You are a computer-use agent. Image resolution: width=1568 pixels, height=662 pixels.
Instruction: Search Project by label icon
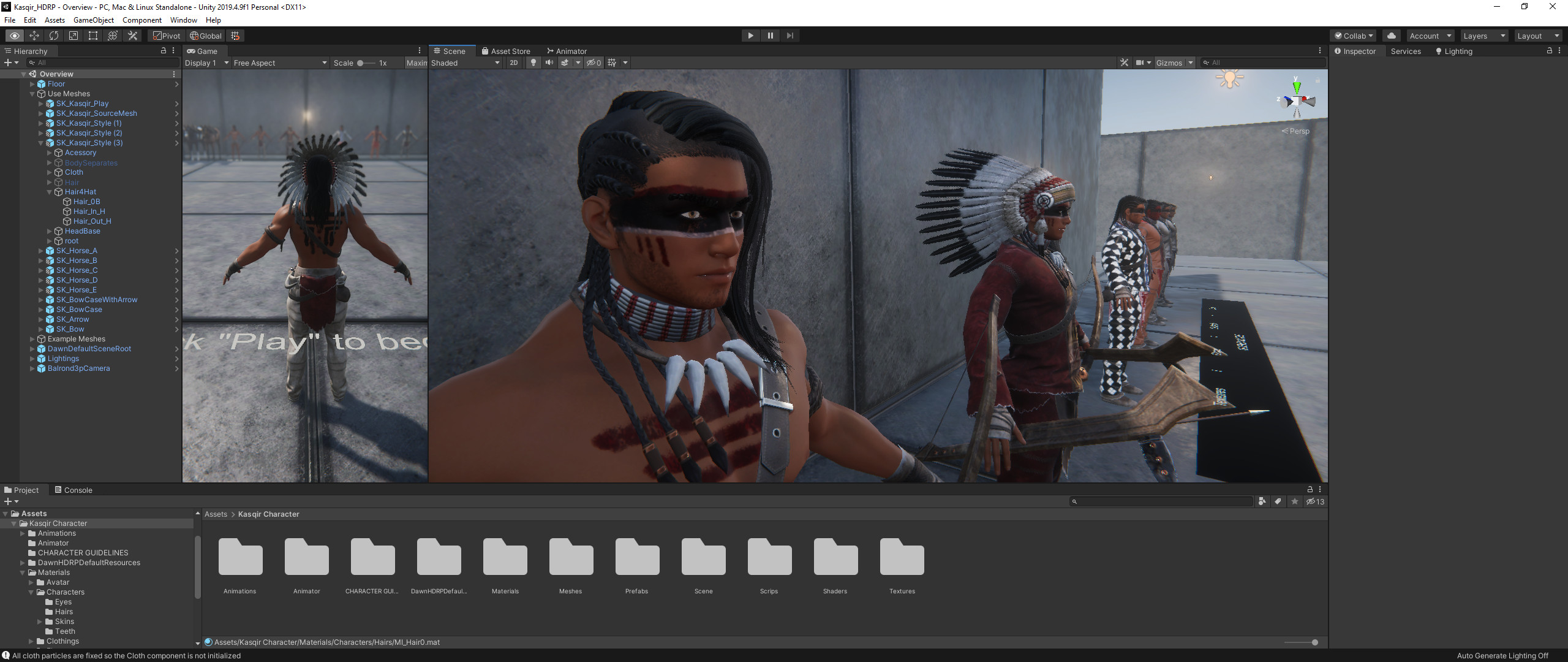[x=1278, y=501]
